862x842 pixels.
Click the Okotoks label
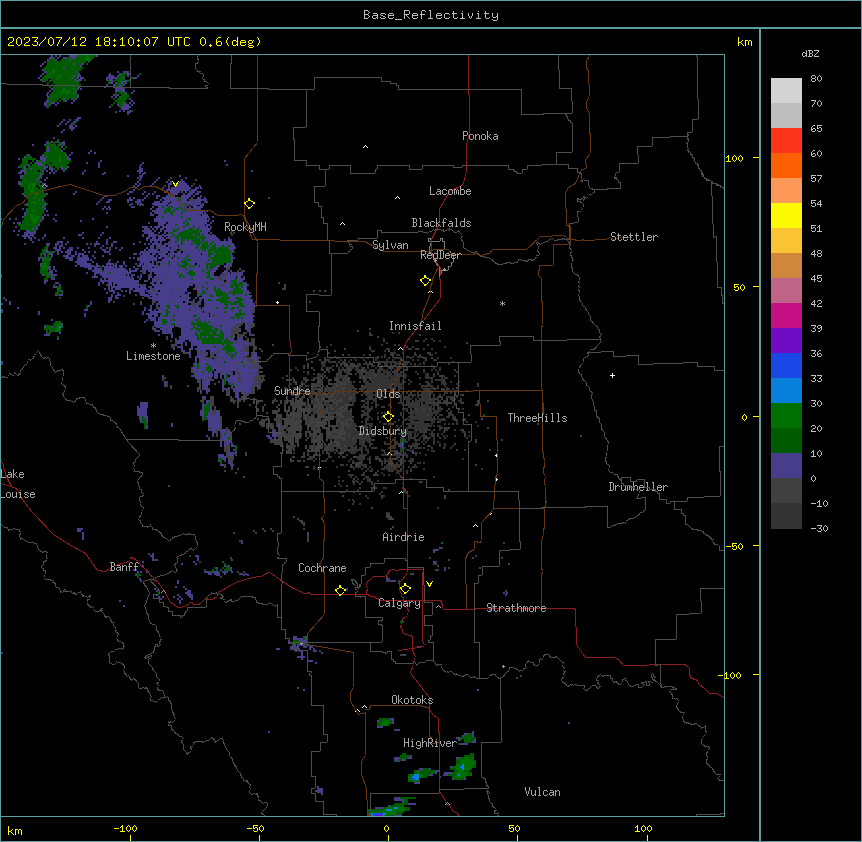(x=412, y=700)
